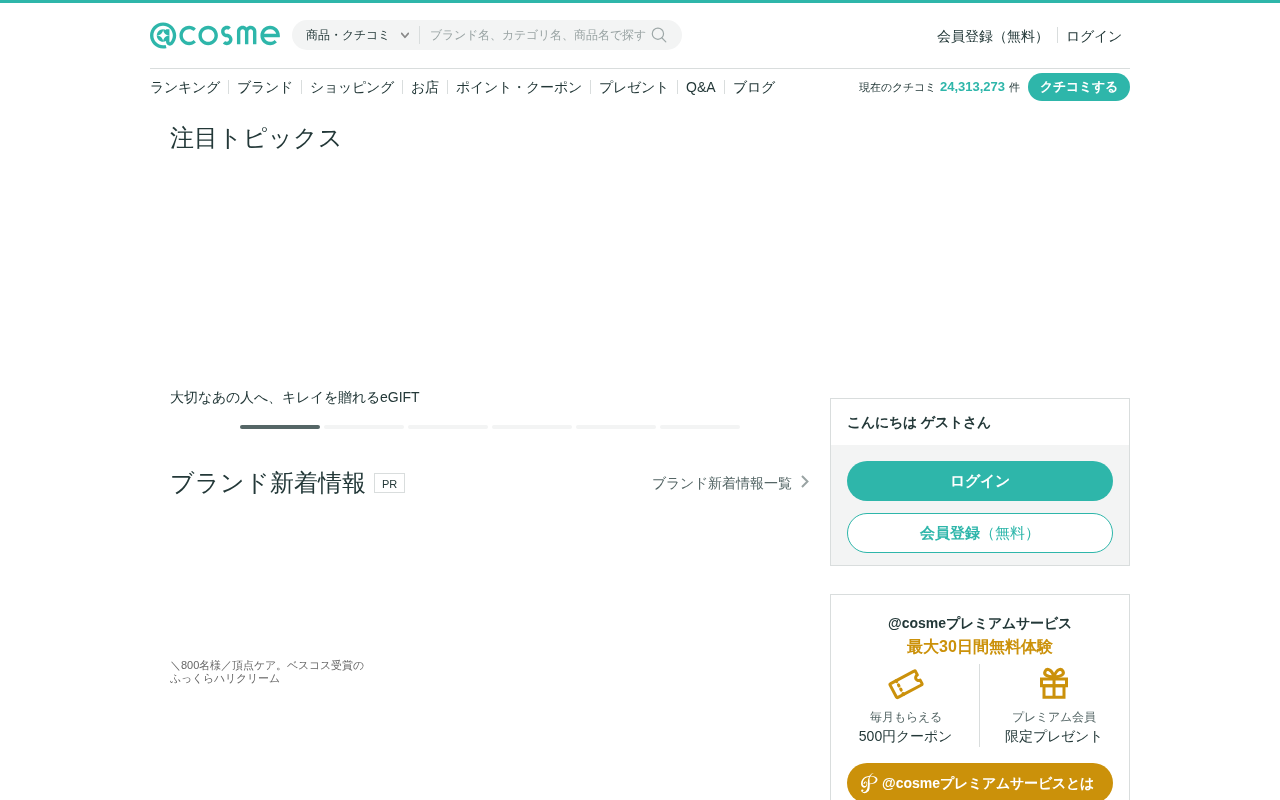Select the first carousel indicator bar

pyautogui.click(x=280, y=427)
